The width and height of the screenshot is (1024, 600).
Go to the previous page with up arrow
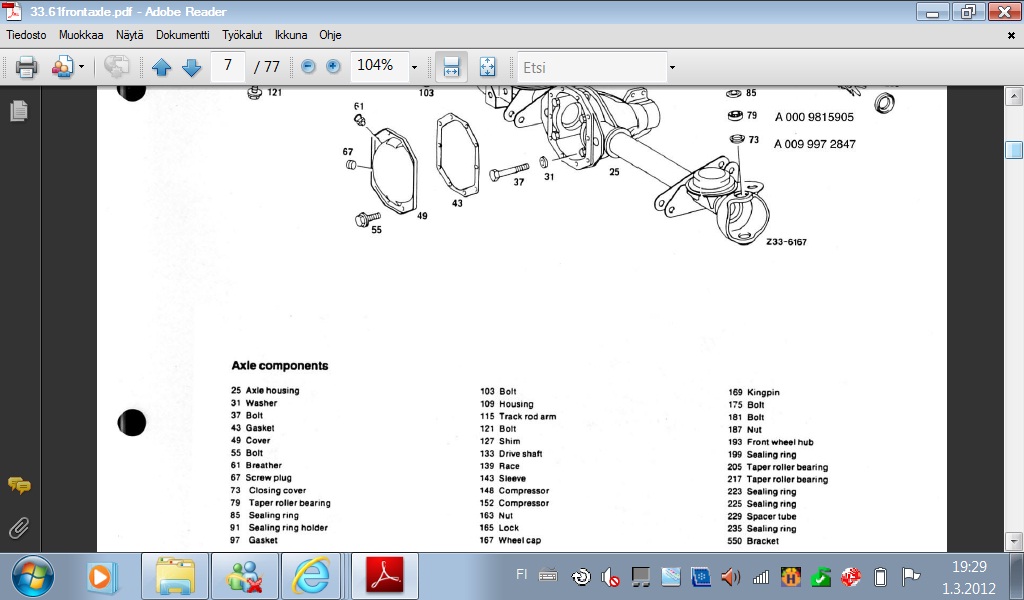tap(162, 67)
